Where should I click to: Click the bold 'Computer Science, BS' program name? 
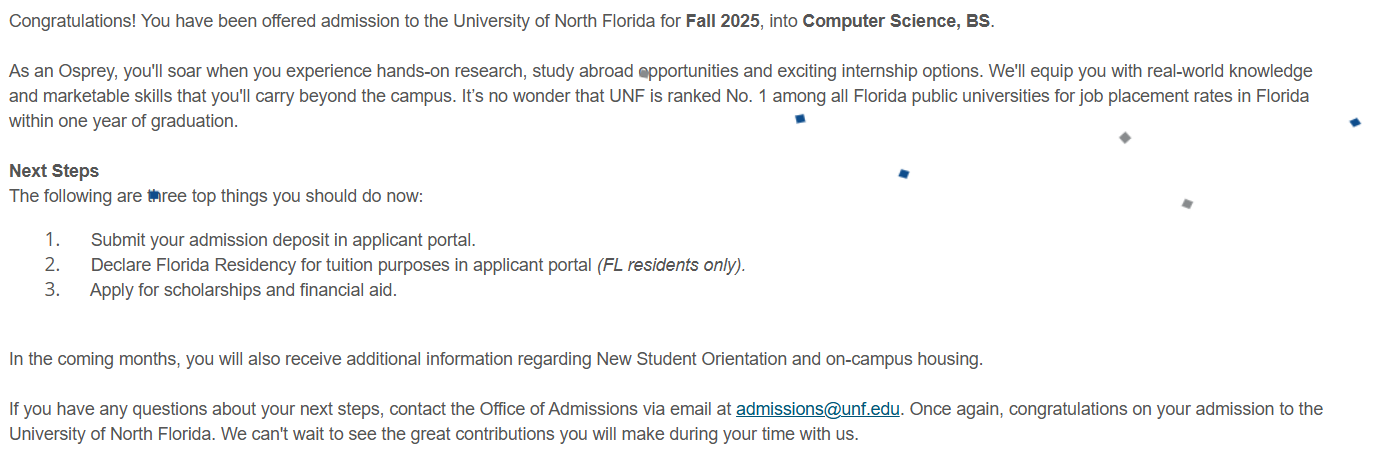(896, 21)
